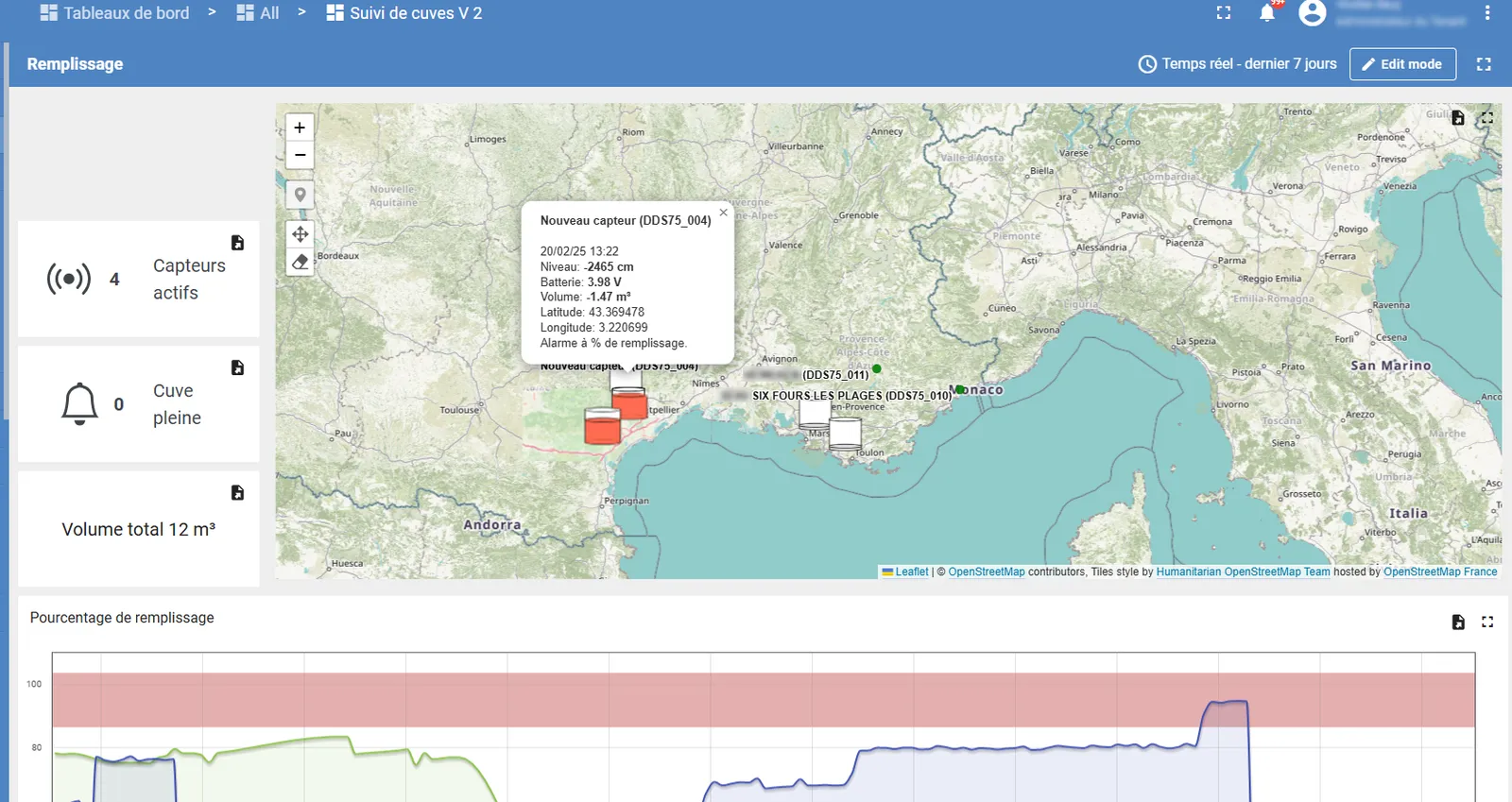Select the map eraser tool

(300, 262)
